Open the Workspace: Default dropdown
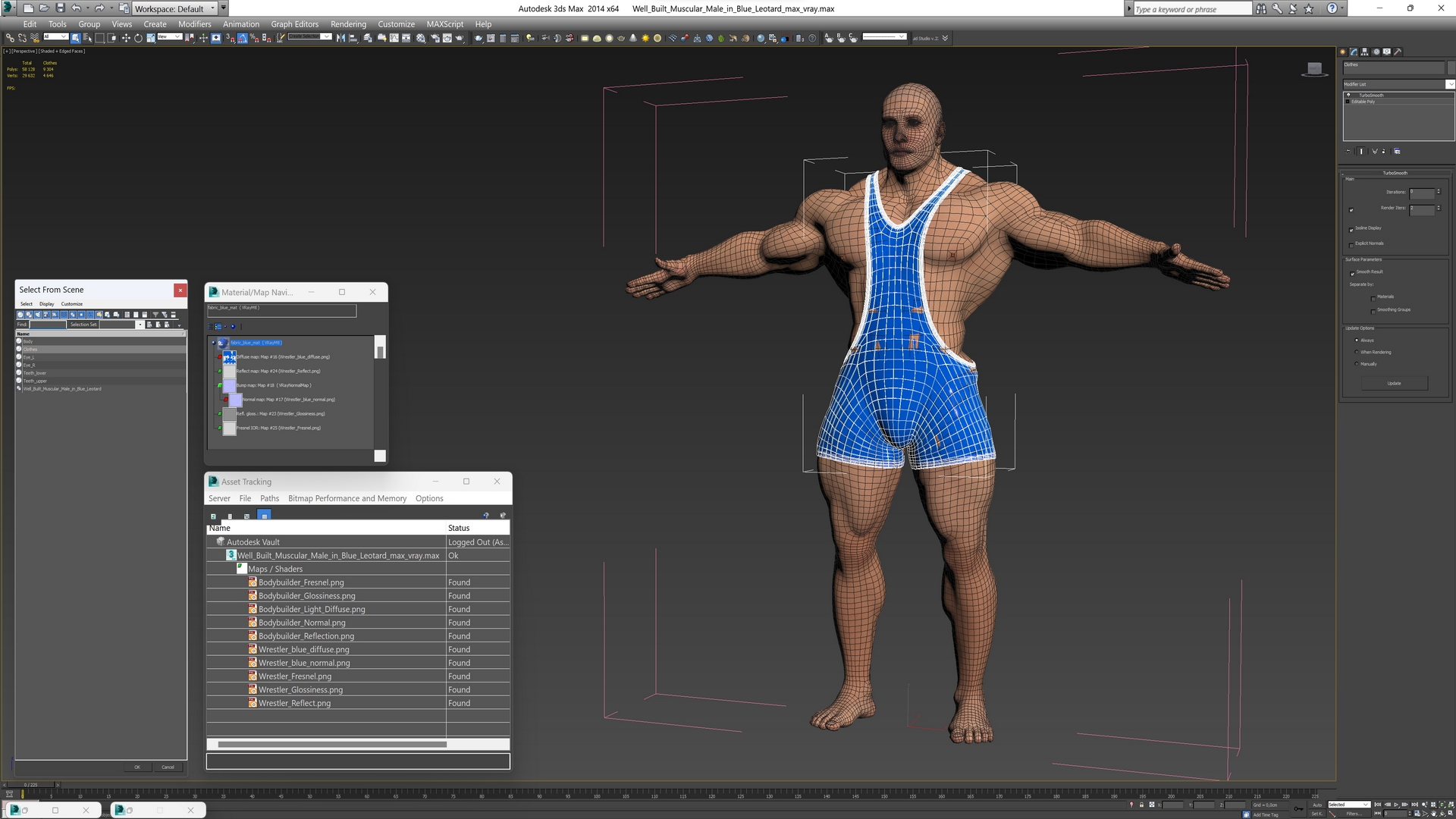Image resolution: width=1456 pixels, height=819 pixels. click(174, 8)
